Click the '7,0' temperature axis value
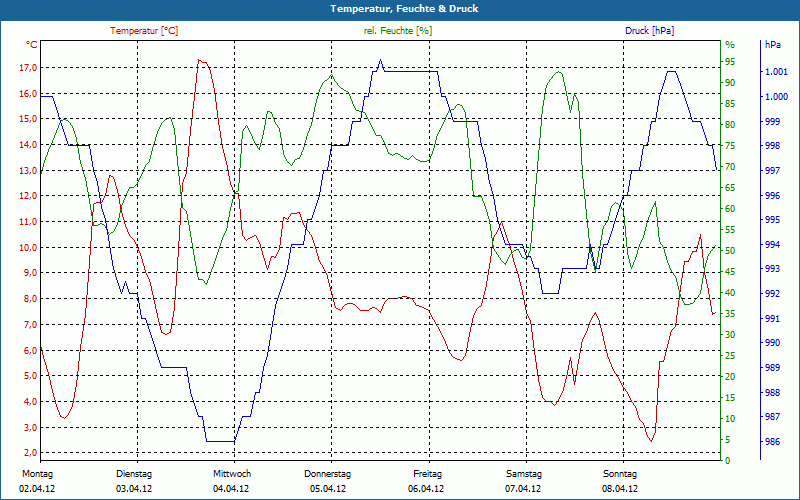This screenshot has width=800, height=500. pyautogui.click(x=30, y=324)
